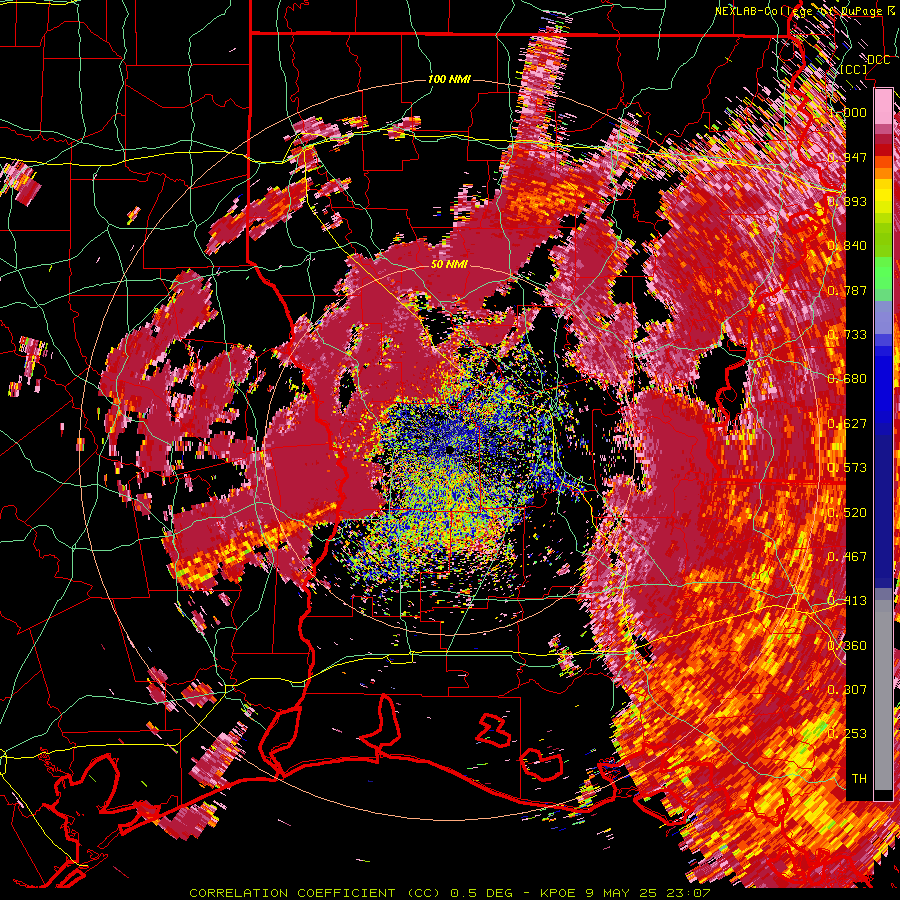Click the pink top segment of color bar
This screenshot has height=900, width=900.
[x=883, y=106]
